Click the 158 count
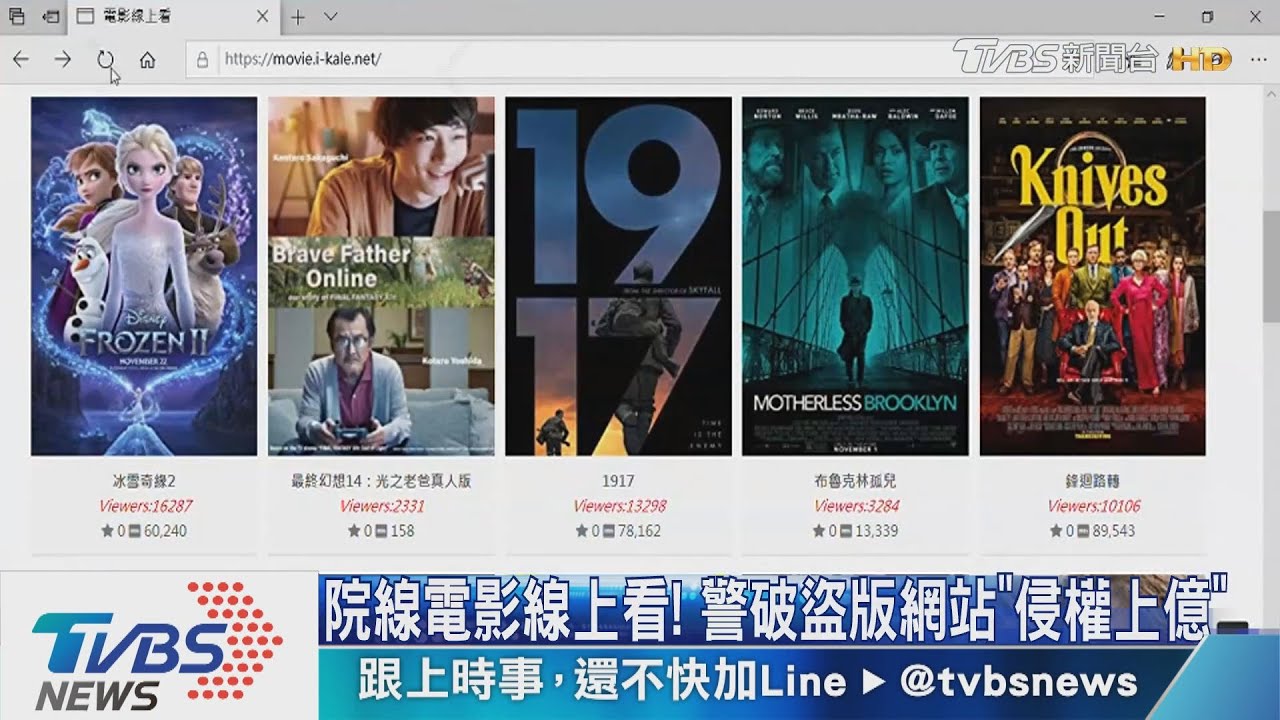Viewport: 1280px width, 720px height. pos(402,531)
